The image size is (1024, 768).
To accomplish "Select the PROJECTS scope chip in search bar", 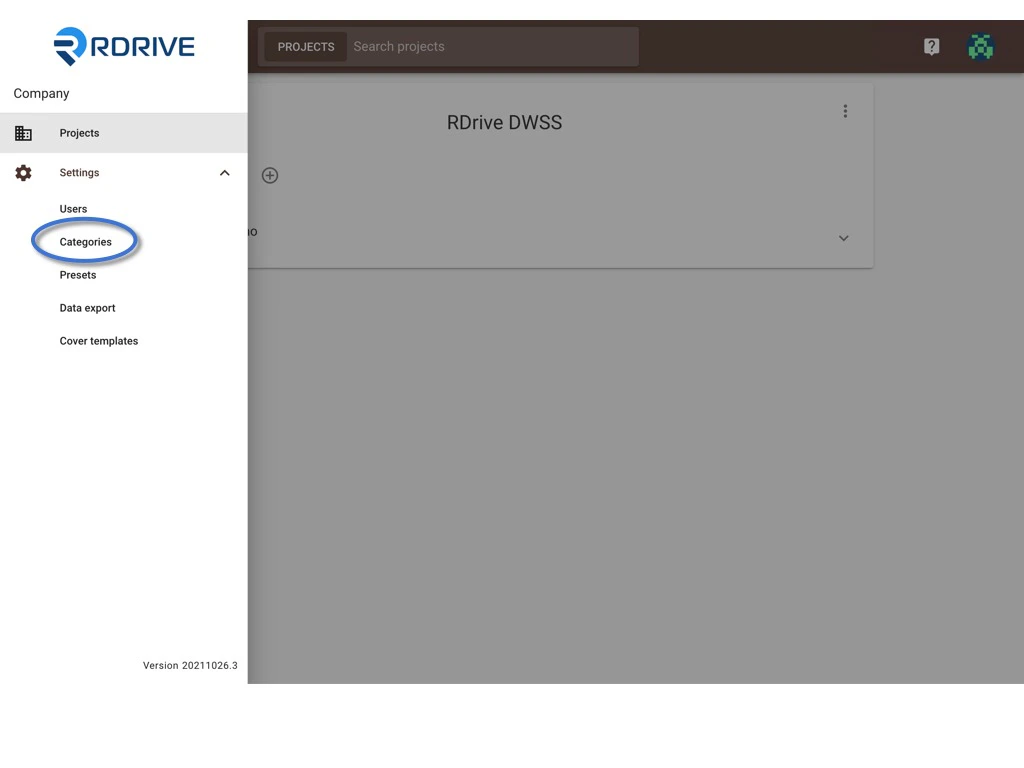I will (306, 46).
